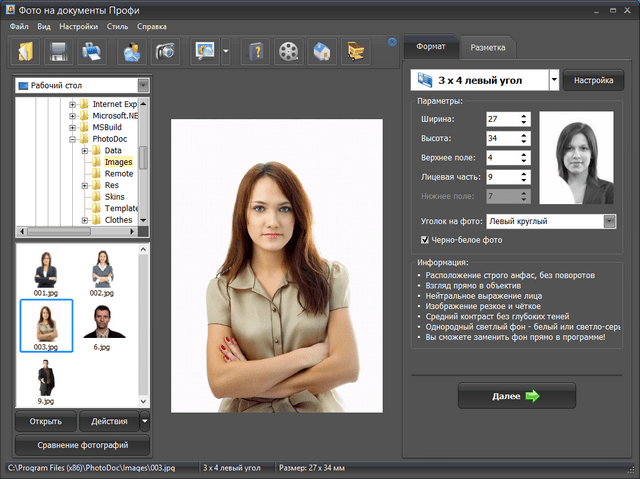Open the 3 x 4 левый угол format dropdown
The width and height of the screenshot is (640, 479).
[x=554, y=79]
